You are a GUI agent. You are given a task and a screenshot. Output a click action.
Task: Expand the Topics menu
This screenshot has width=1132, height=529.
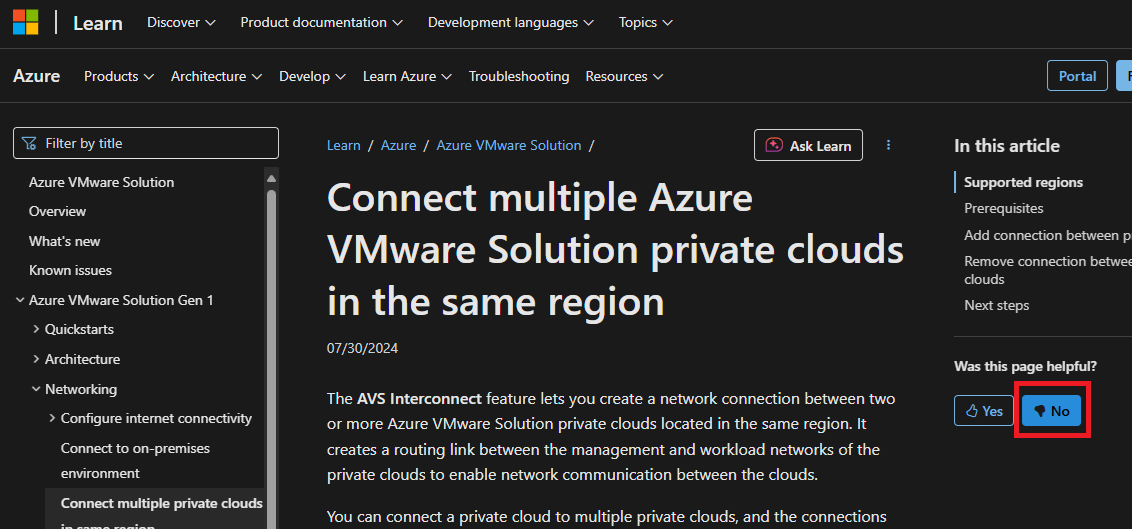click(645, 22)
